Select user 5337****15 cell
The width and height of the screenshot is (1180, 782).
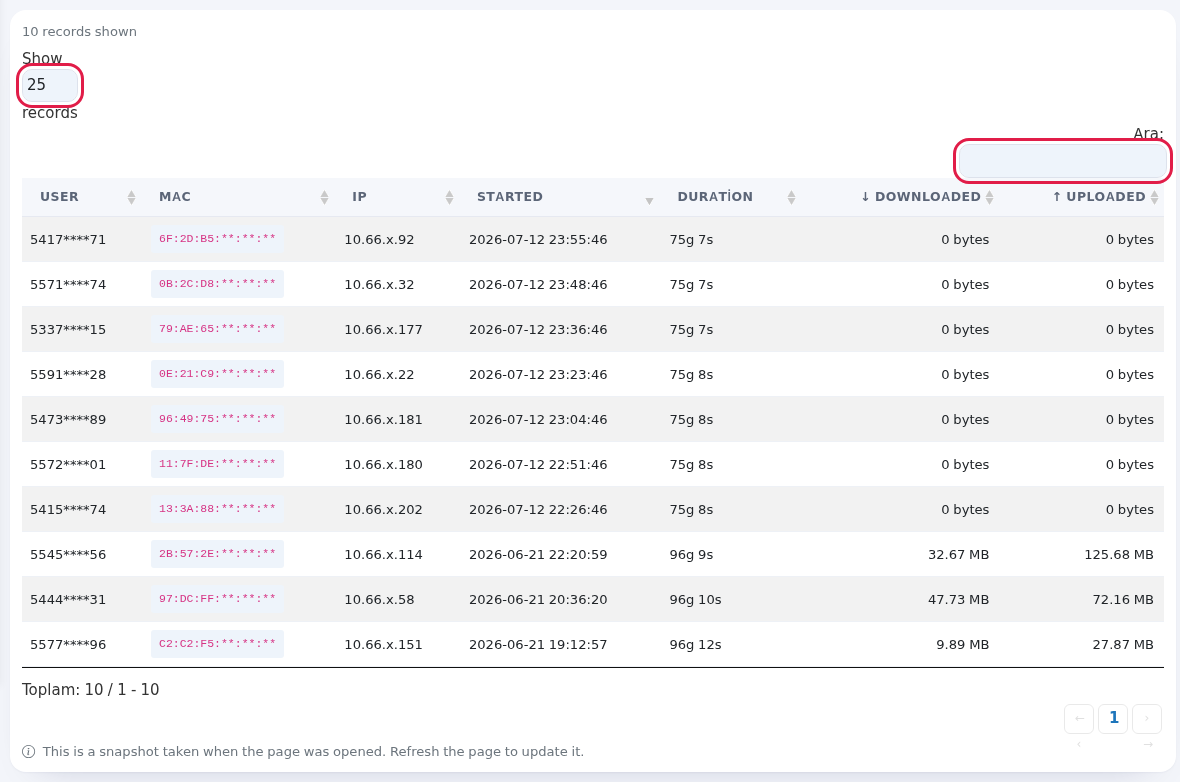pos(68,330)
